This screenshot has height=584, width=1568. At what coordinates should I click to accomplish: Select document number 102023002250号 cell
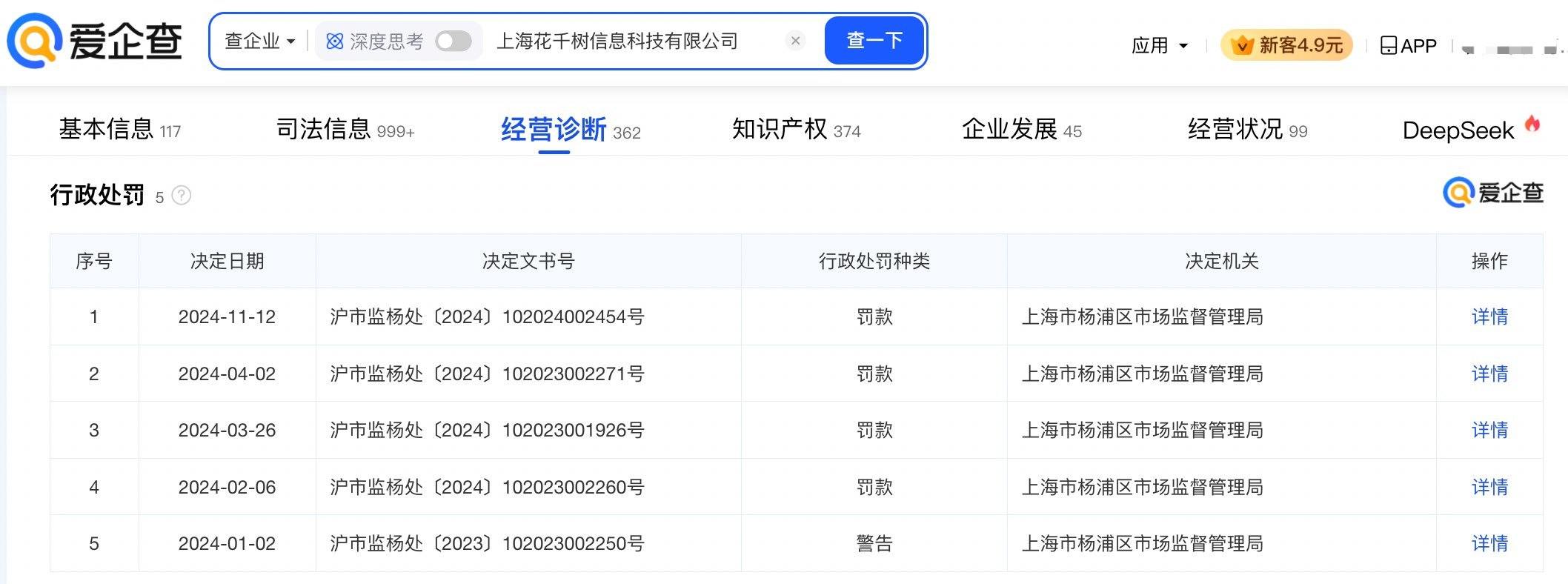click(528, 543)
